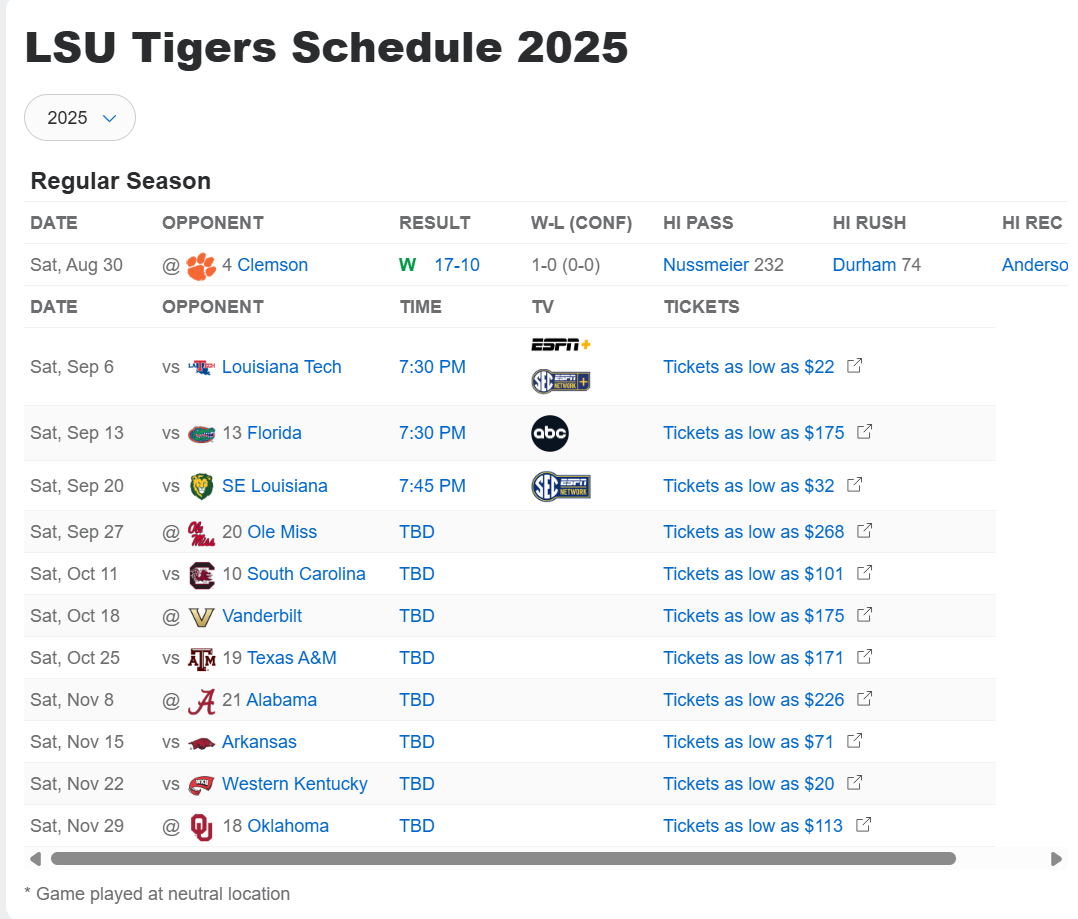This screenshot has height=919, width=1078.
Task: Click the horizontal scrollbar thumb
Action: 503,859
